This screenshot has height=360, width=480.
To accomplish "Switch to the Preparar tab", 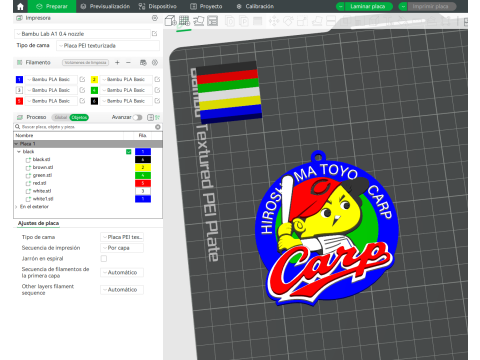I will [52, 6].
